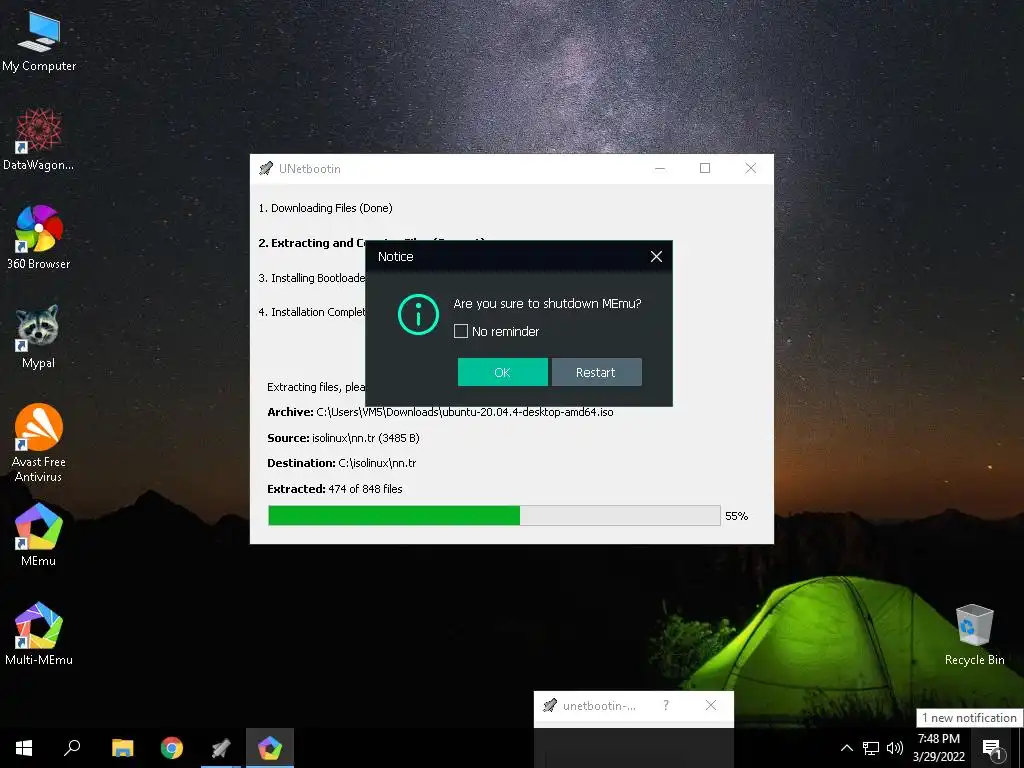Viewport: 1024px width, 768px height.
Task: Click the 'Destination: C:\isolinux\nn.tr' line
Action: tap(342, 463)
